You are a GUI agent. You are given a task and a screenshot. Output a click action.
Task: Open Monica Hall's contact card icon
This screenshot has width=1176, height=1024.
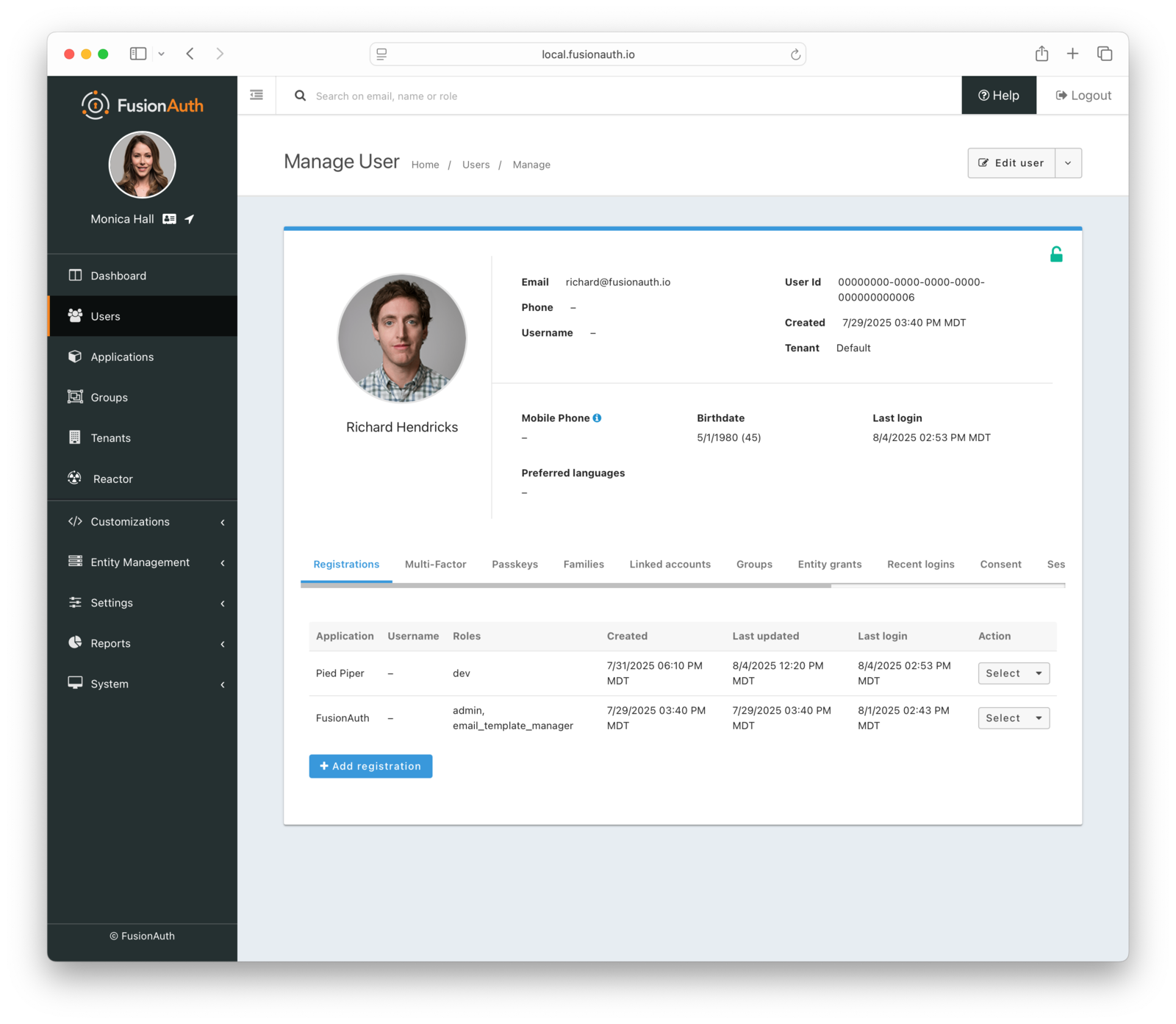click(x=168, y=218)
